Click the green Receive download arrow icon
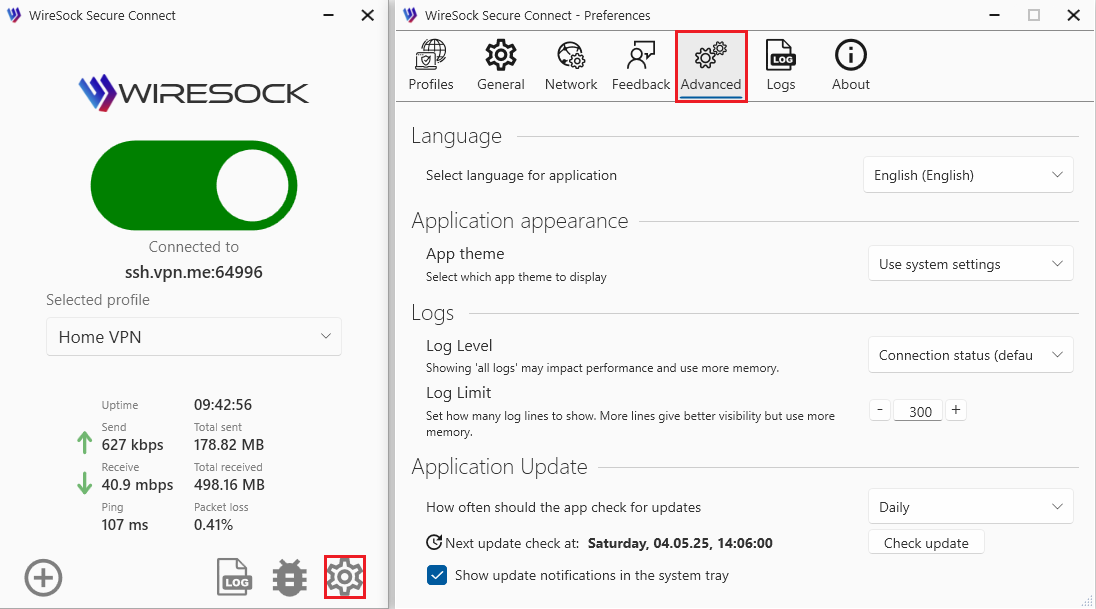Screen dimensions: 1096x609 85,482
